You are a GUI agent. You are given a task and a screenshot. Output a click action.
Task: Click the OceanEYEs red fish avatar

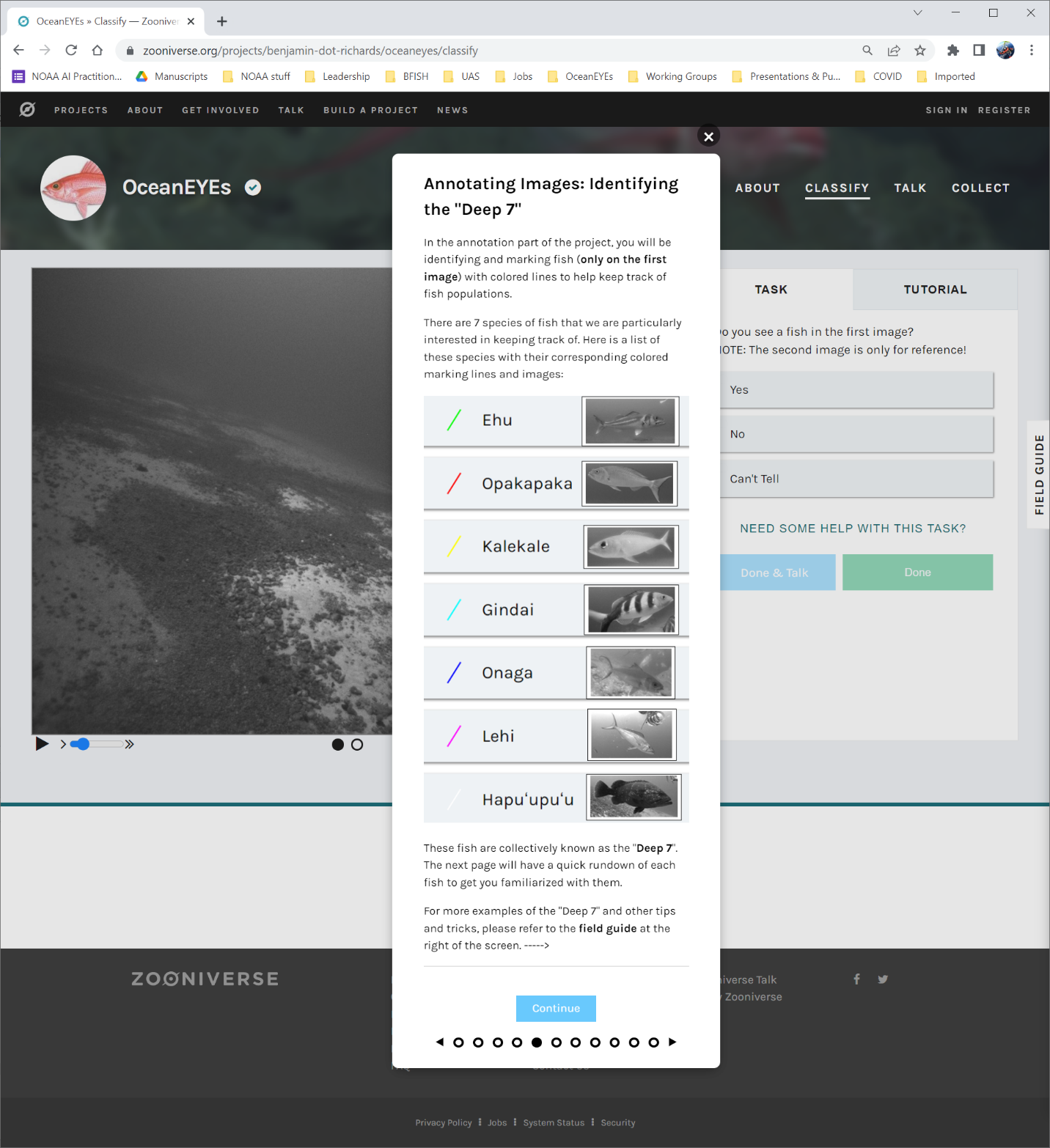73,188
